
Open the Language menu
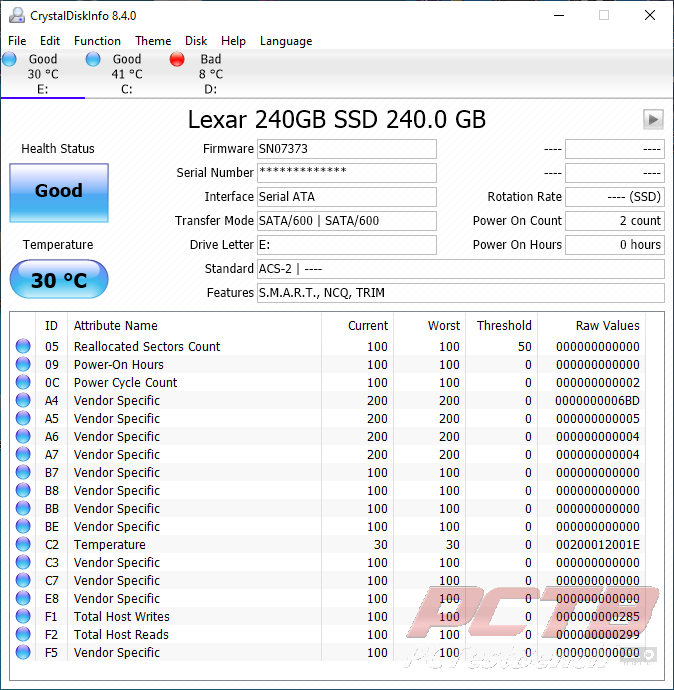point(286,41)
